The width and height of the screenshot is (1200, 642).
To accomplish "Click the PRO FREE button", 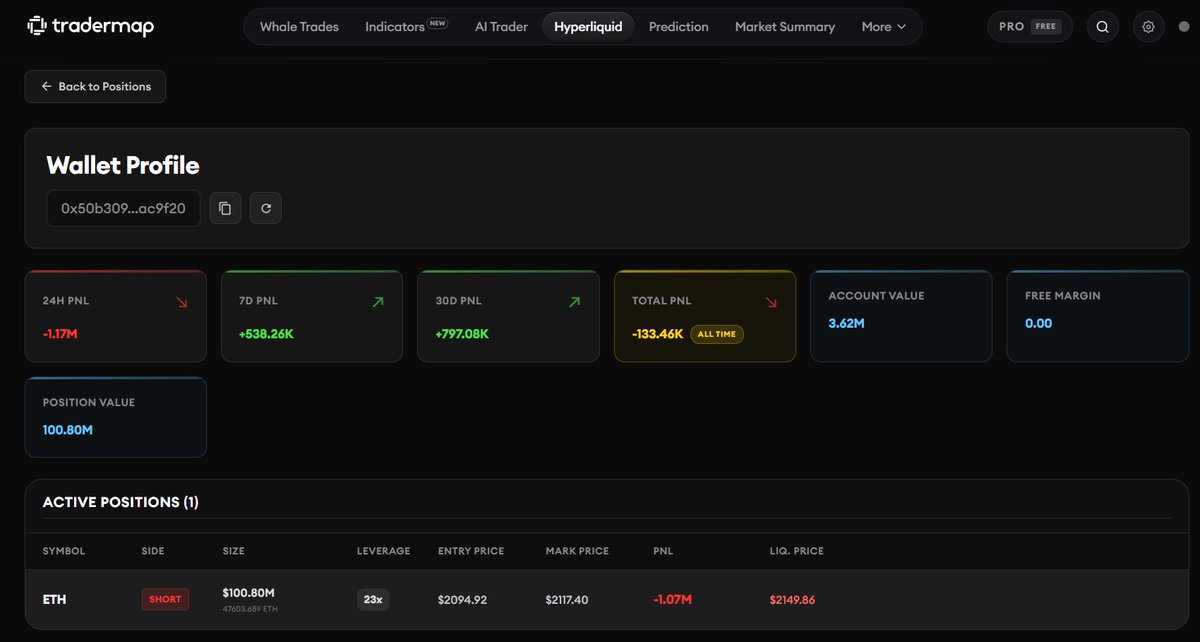I will tap(1029, 27).
